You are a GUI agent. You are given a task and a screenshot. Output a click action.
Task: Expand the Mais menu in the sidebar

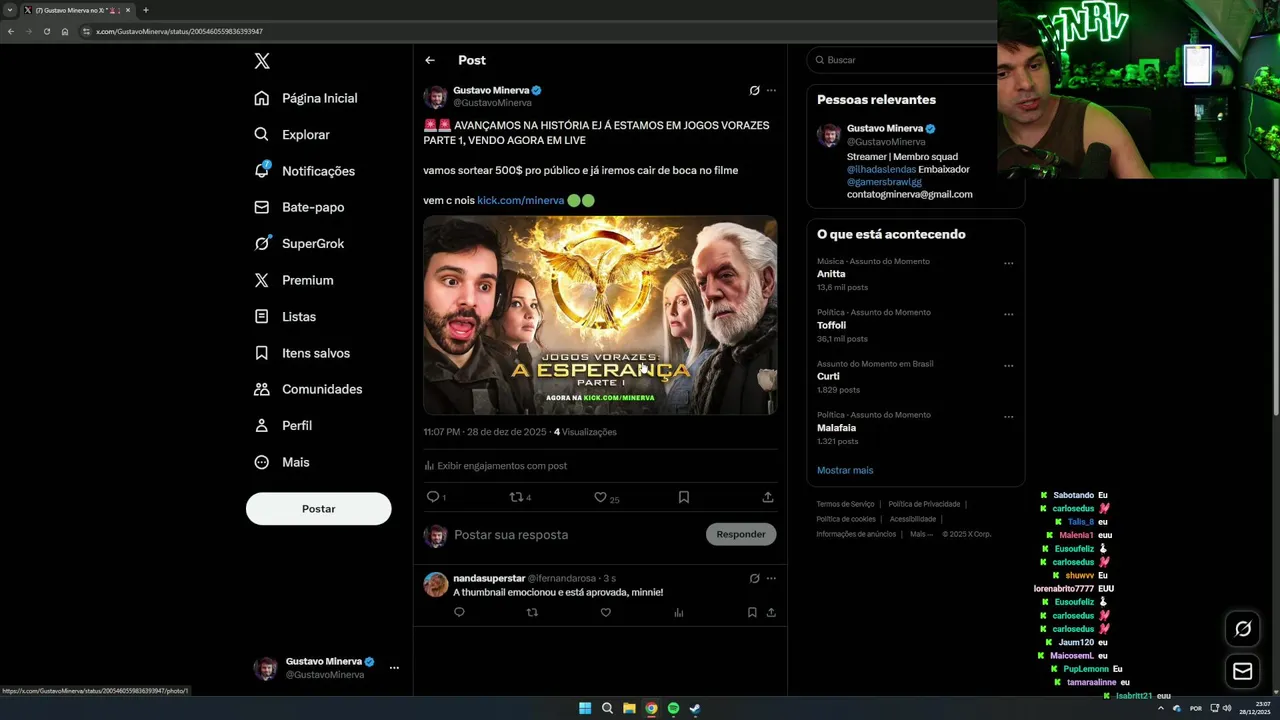point(282,462)
